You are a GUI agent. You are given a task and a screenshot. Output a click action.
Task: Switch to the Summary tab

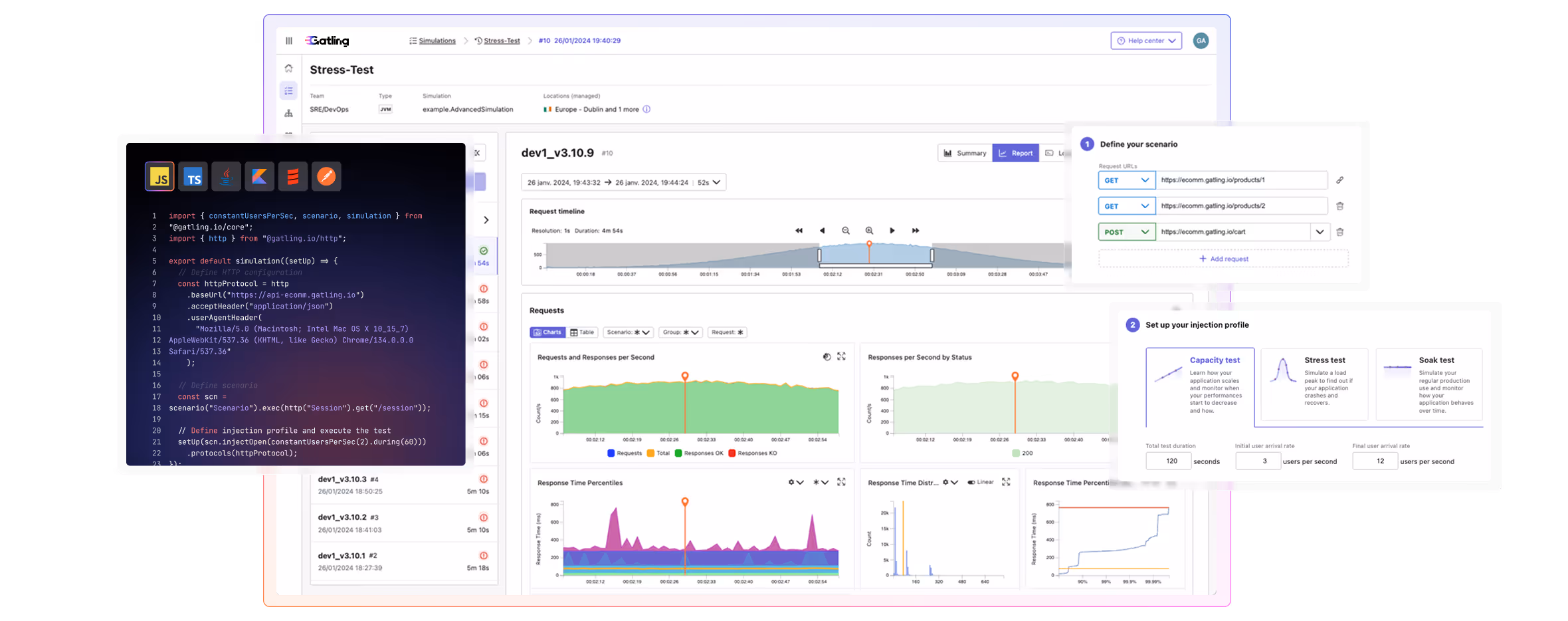[x=965, y=153]
